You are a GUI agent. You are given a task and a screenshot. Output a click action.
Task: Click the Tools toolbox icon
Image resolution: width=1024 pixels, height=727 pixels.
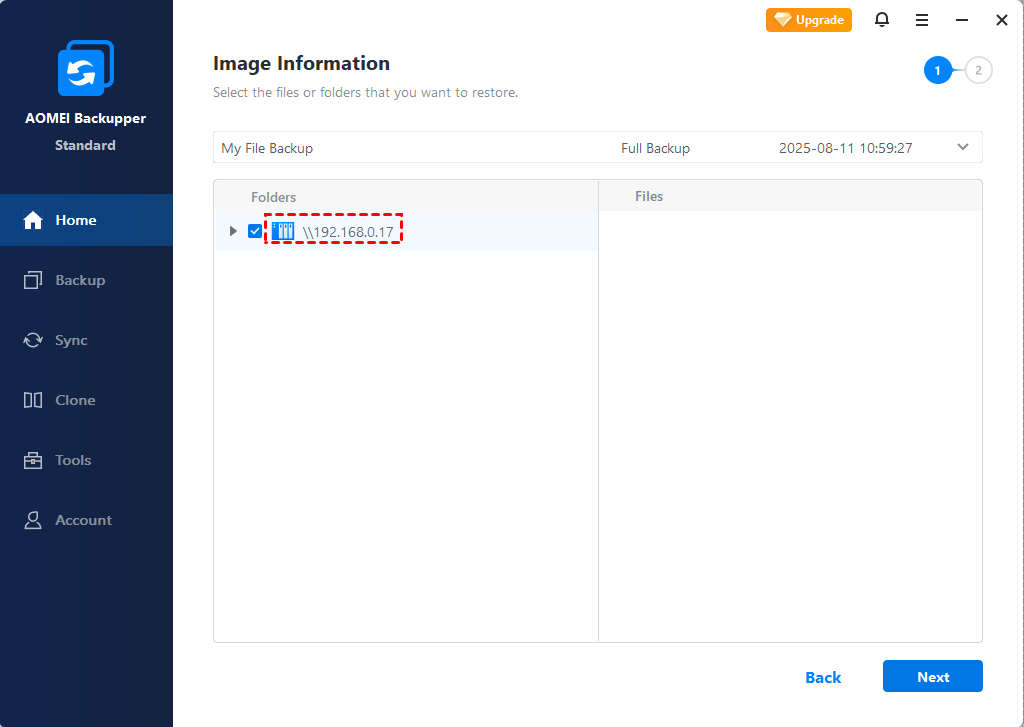pyautogui.click(x=33, y=460)
